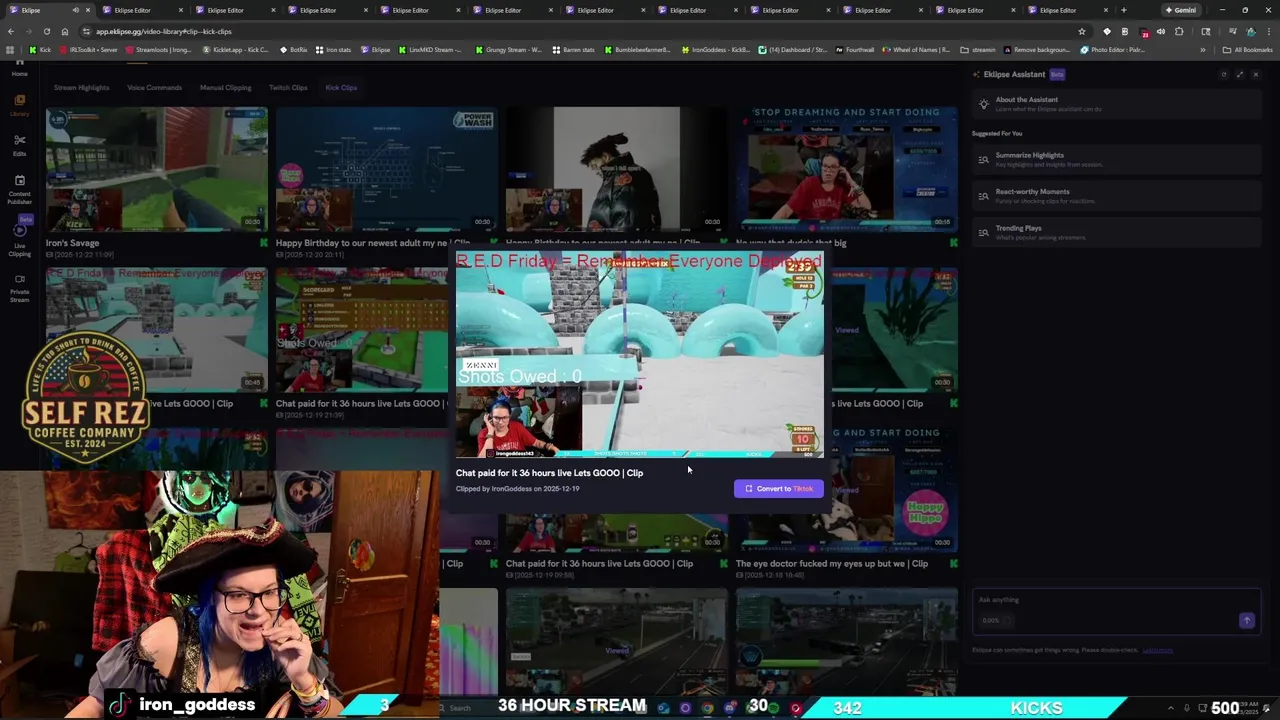Open IRLToolkit Server bookmark
Image resolution: width=1280 pixels, height=720 pixels.
pos(88,49)
